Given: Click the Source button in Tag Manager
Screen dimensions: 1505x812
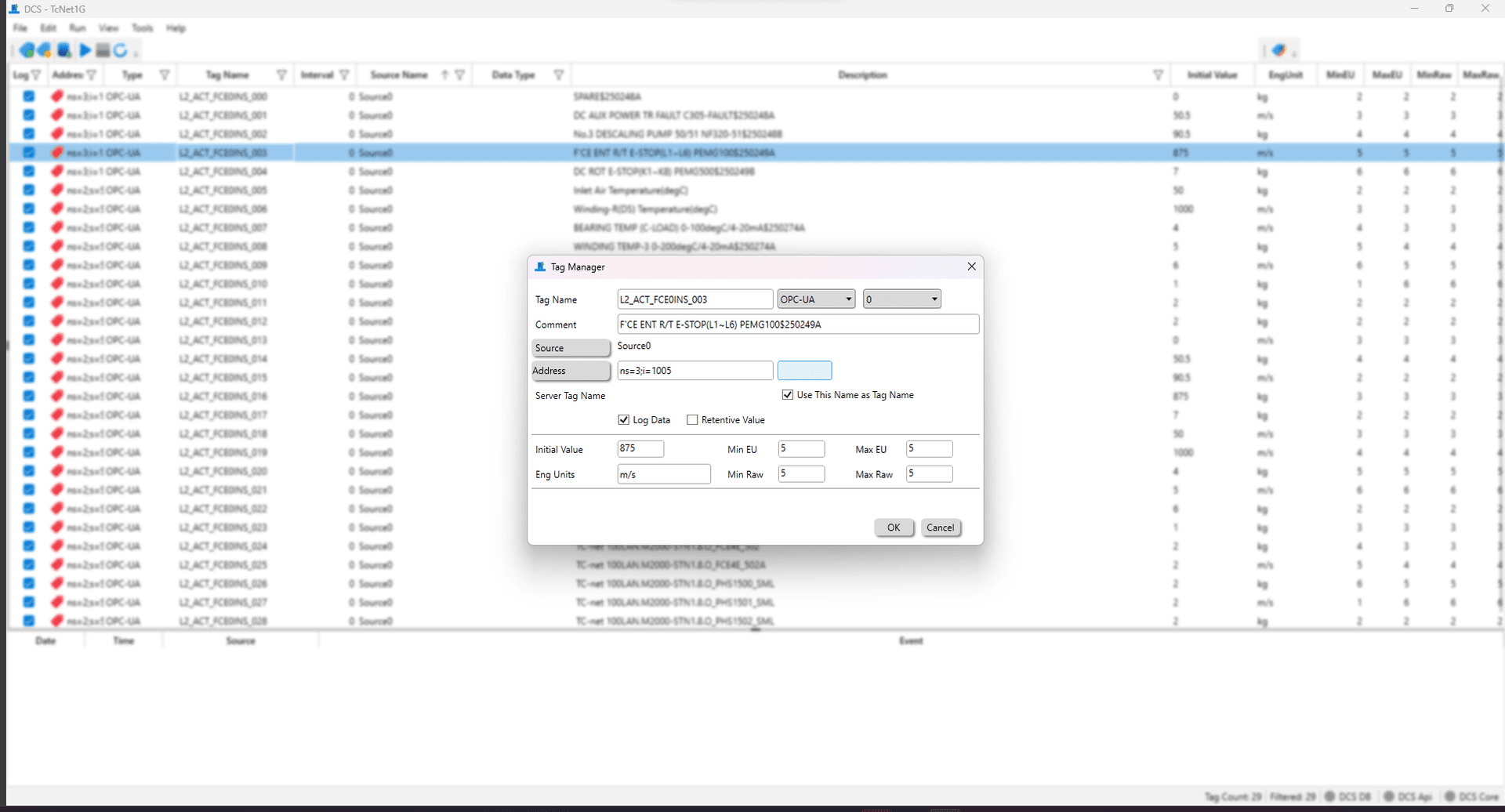Looking at the screenshot, I should coord(571,348).
